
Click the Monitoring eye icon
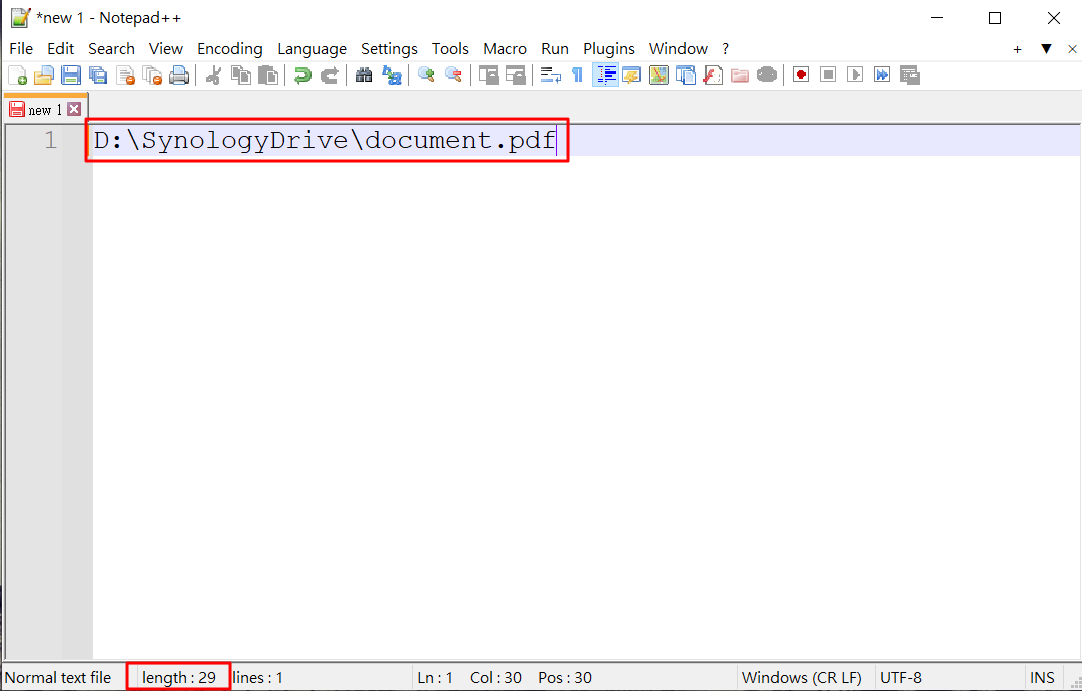point(767,75)
